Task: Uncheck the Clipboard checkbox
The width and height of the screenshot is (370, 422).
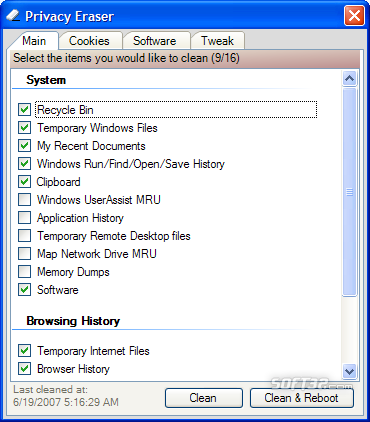Action: (24, 182)
